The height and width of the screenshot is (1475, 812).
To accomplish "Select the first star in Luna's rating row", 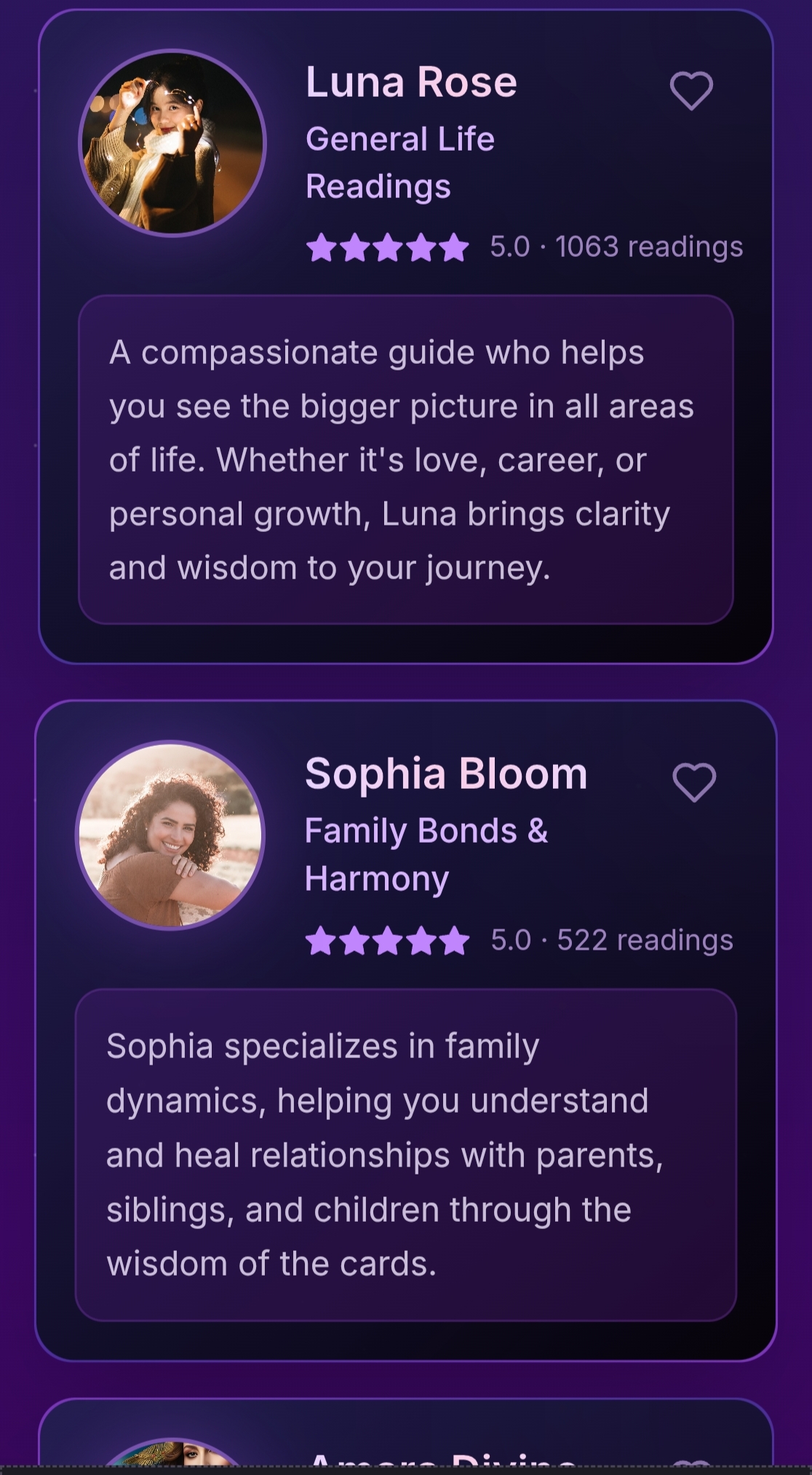I will coord(322,247).
